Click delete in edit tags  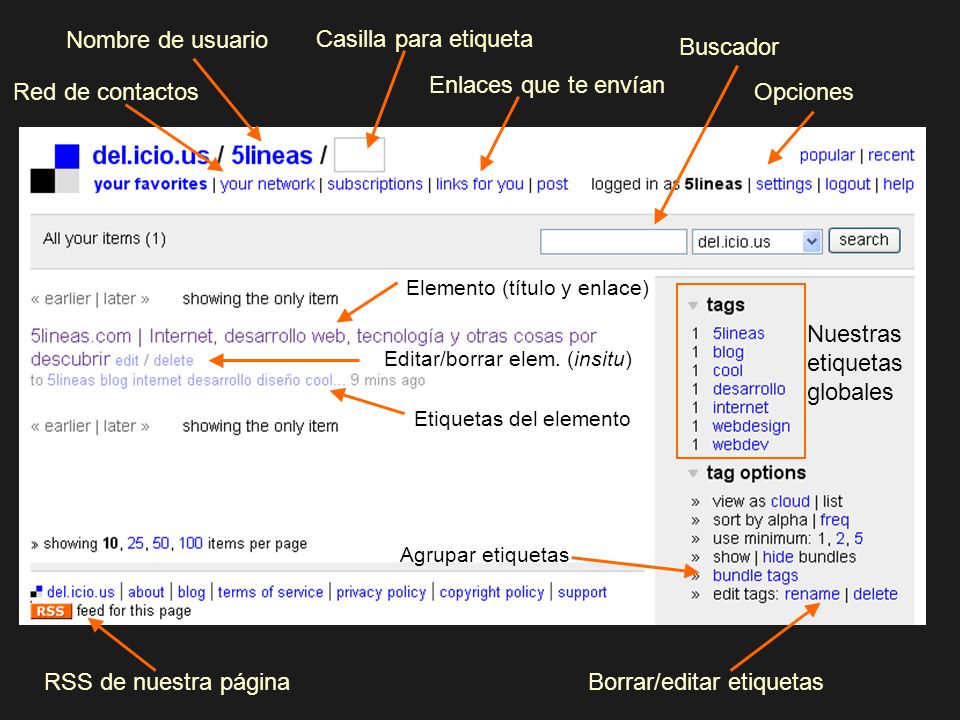(x=875, y=594)
